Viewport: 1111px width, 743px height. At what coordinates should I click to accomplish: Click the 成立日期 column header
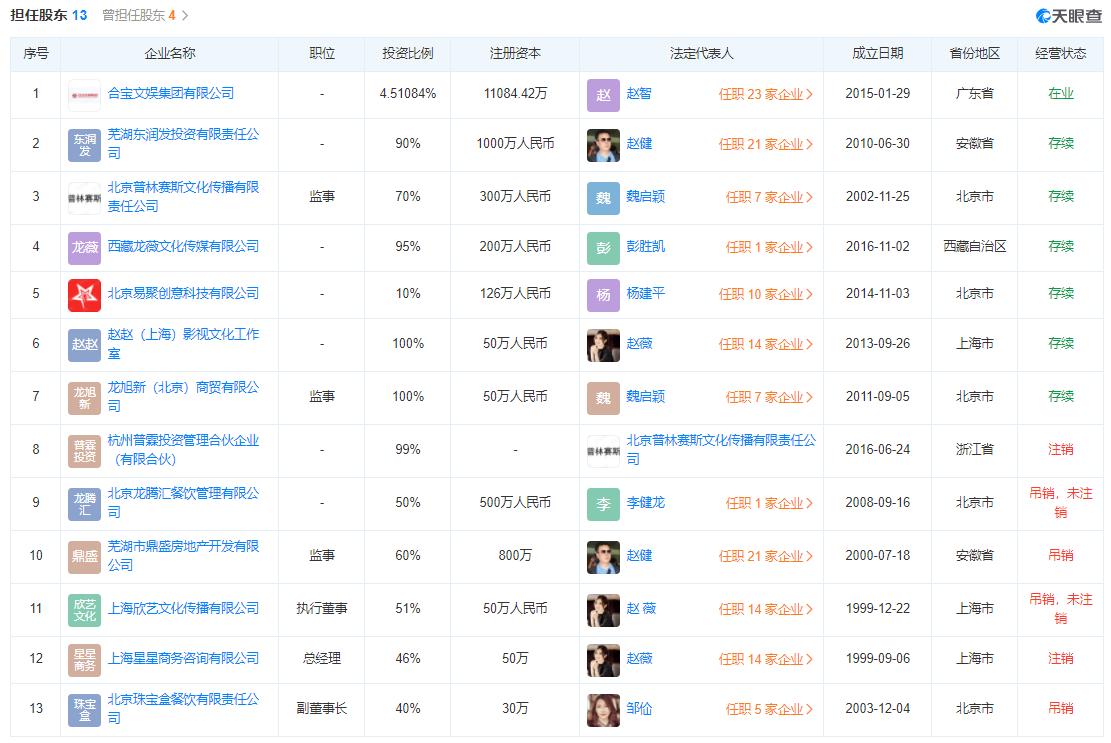point(877,54)
